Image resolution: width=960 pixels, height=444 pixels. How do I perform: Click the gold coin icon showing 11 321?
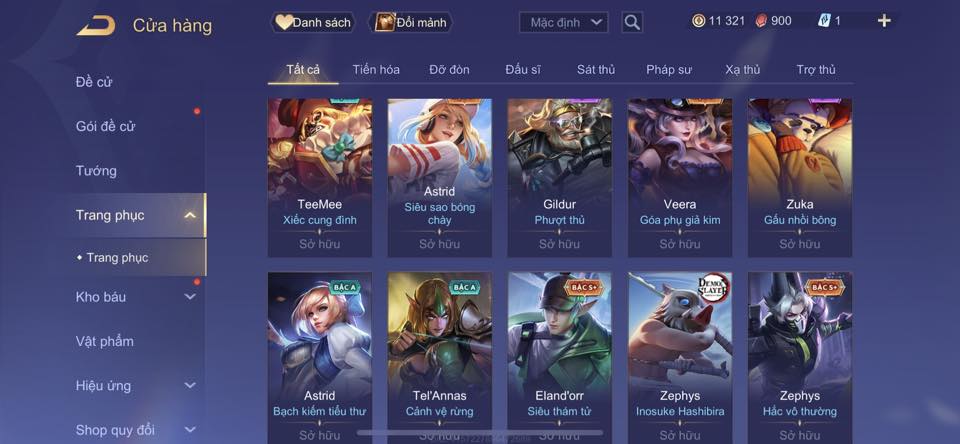point(699,21)
